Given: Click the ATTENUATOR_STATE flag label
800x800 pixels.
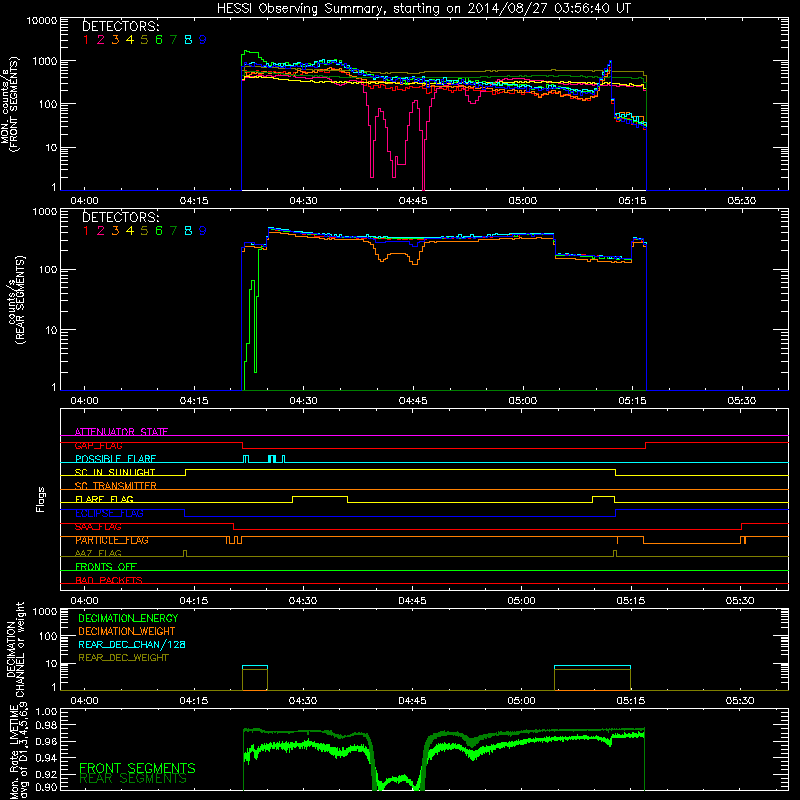Looking at the screenshot, I should click(121, 432).
